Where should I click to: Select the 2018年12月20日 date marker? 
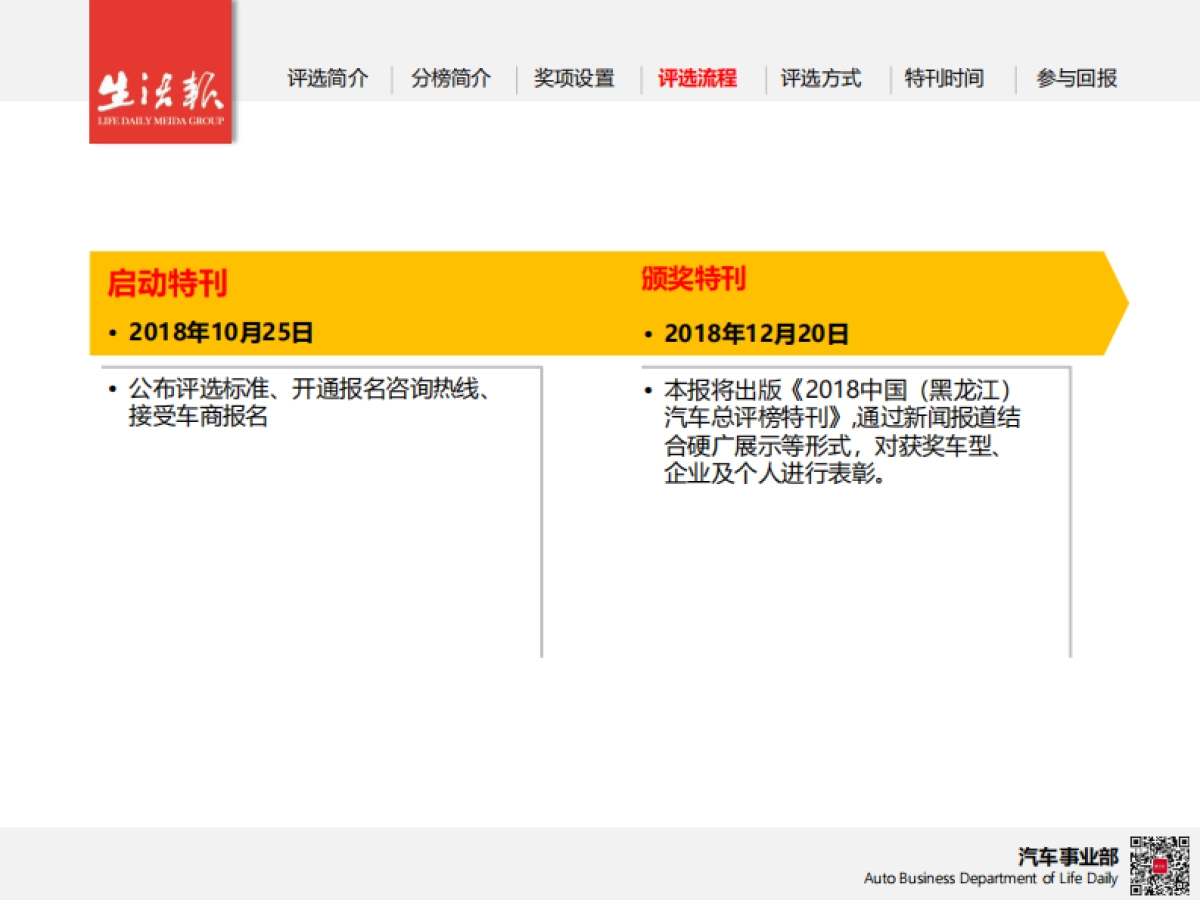pyautogui.click(x=756, y=334)
